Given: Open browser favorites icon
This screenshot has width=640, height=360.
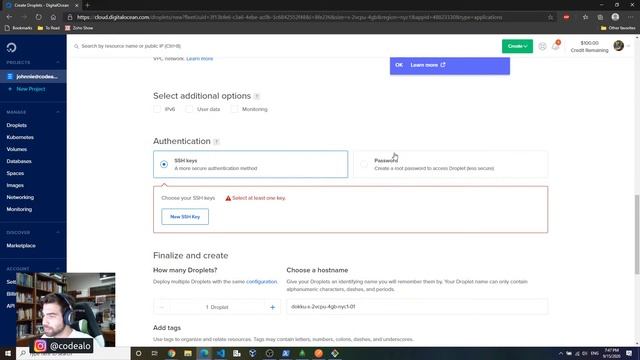Looking at the screenshot, I should point(585,17).
